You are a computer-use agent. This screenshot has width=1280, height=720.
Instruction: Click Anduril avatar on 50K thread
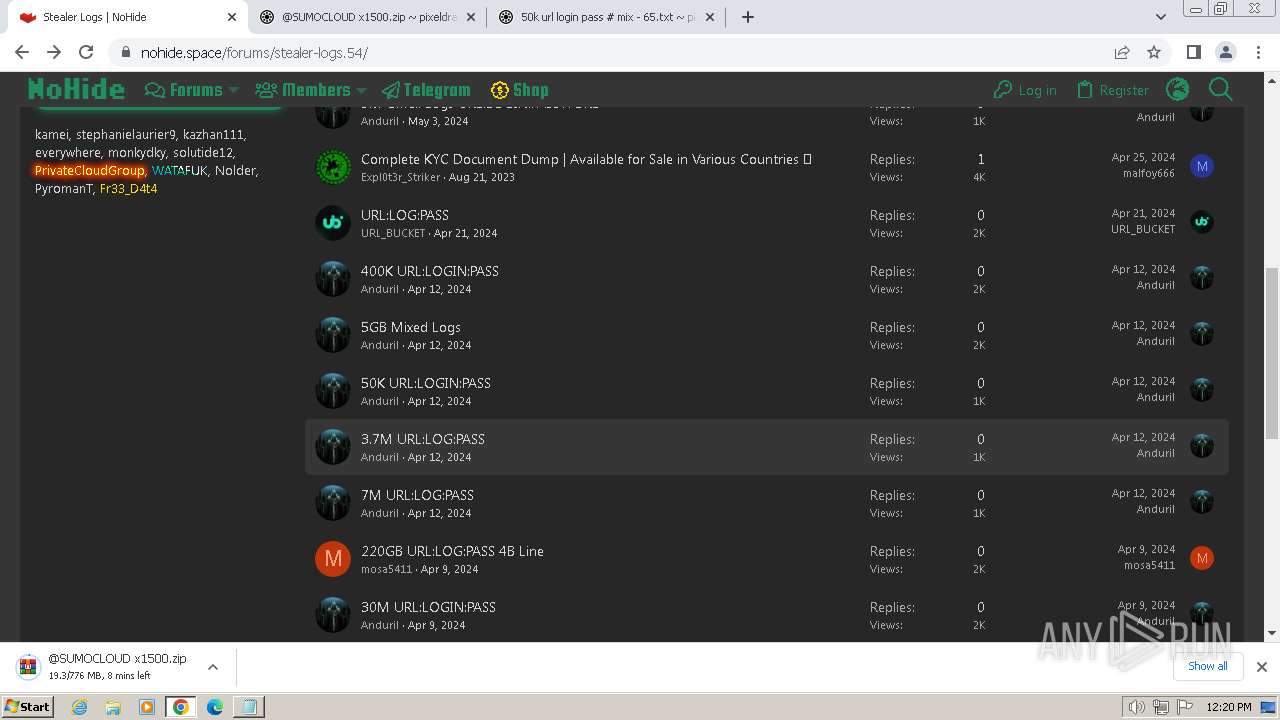click(x=333, y=391)
